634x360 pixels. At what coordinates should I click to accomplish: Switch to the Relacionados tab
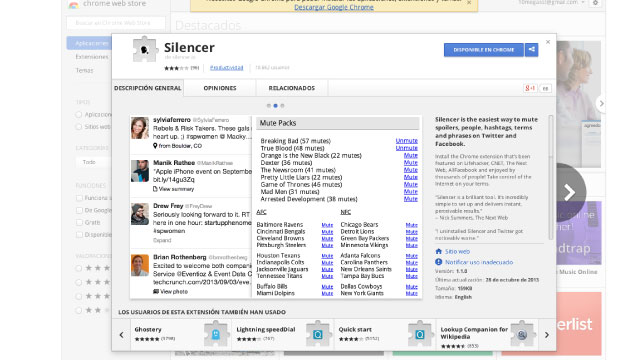(x=292, y=88)
